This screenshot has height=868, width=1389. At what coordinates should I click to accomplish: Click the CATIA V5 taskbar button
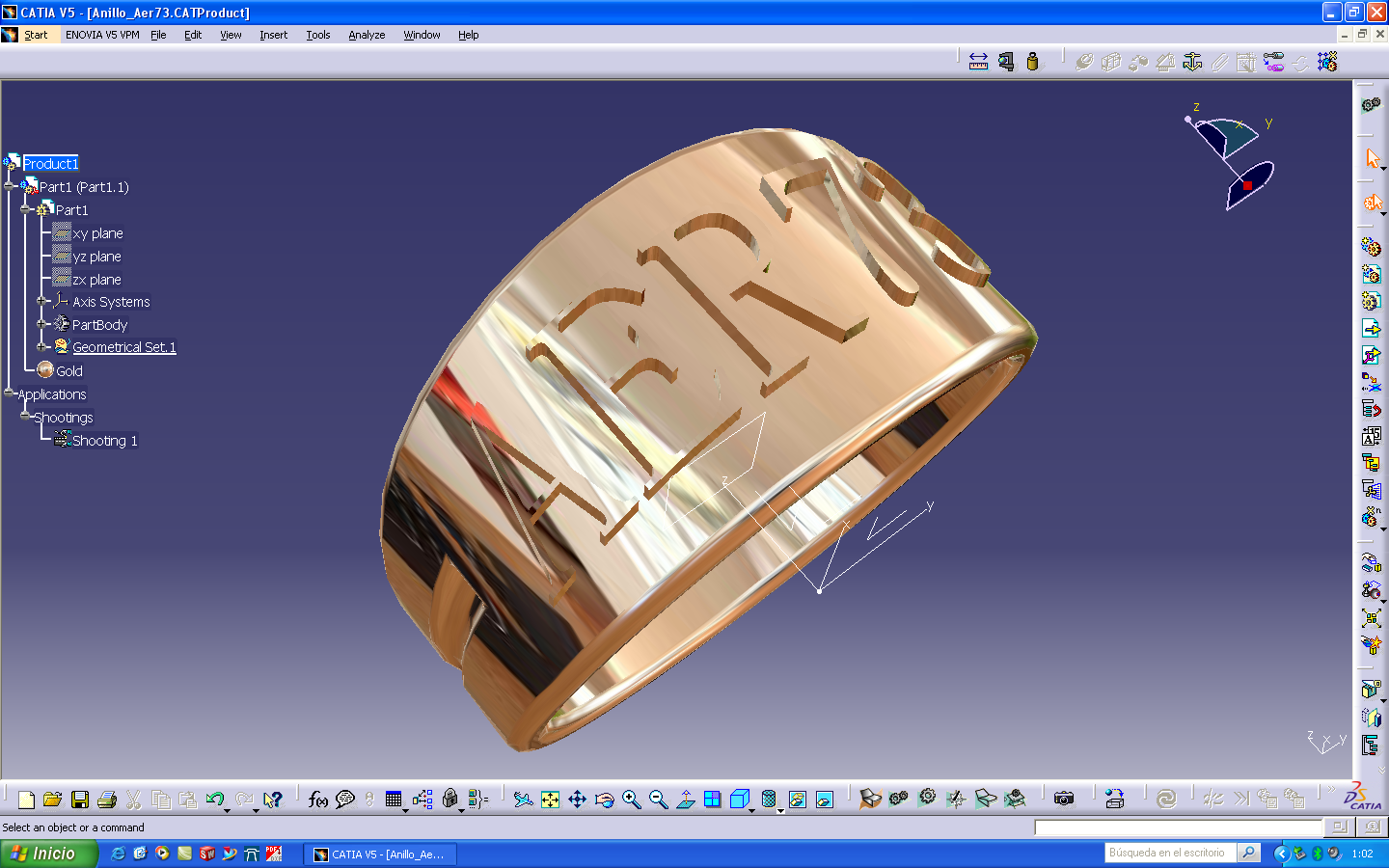(x=380, y=854)
